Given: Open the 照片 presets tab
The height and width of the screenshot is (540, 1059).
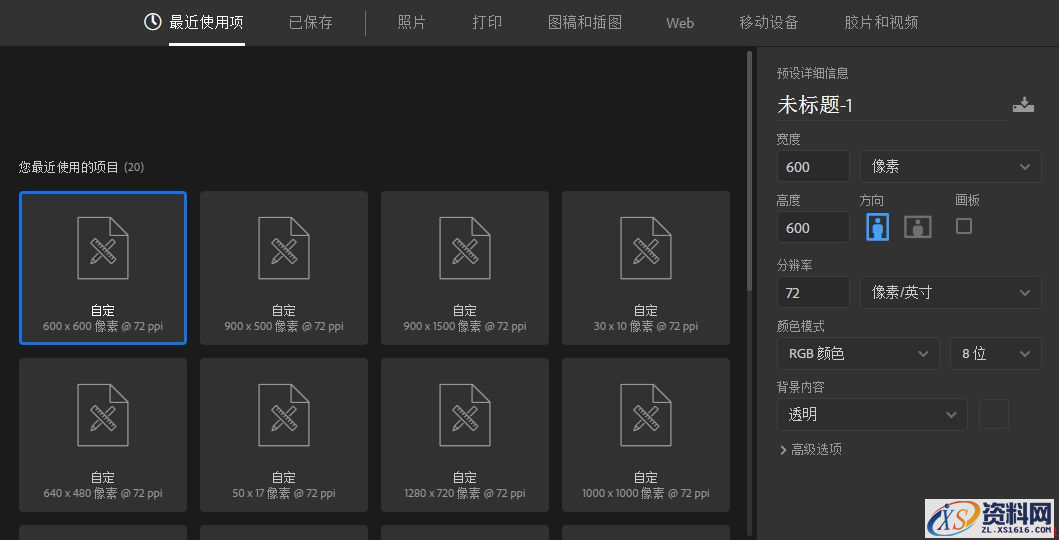Looking at the screenshot, I should pos(411,22).
